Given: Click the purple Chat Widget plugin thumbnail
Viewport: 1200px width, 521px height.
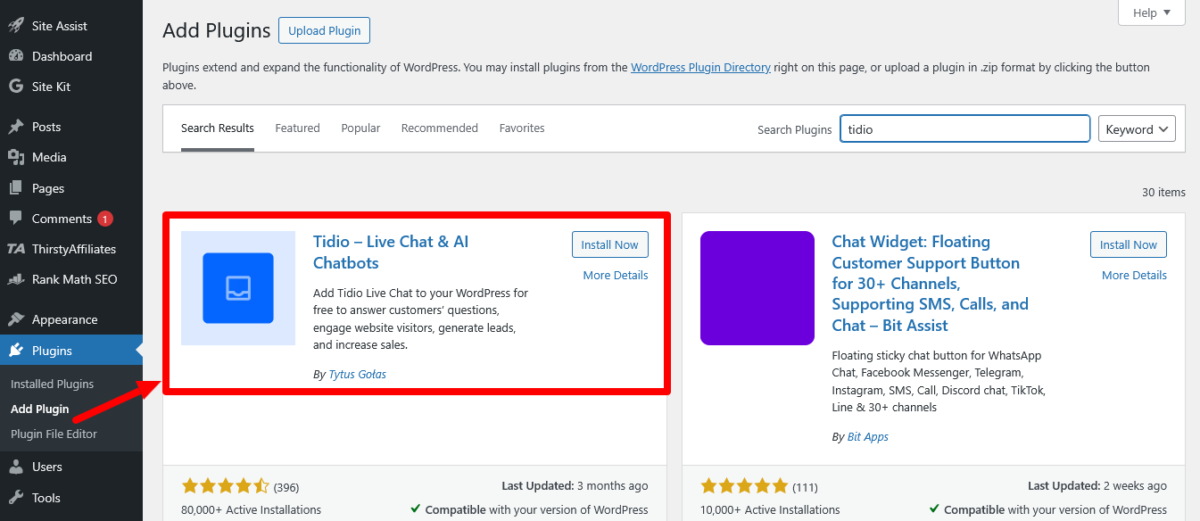Looking at the screenshot, I should (757, 288).
